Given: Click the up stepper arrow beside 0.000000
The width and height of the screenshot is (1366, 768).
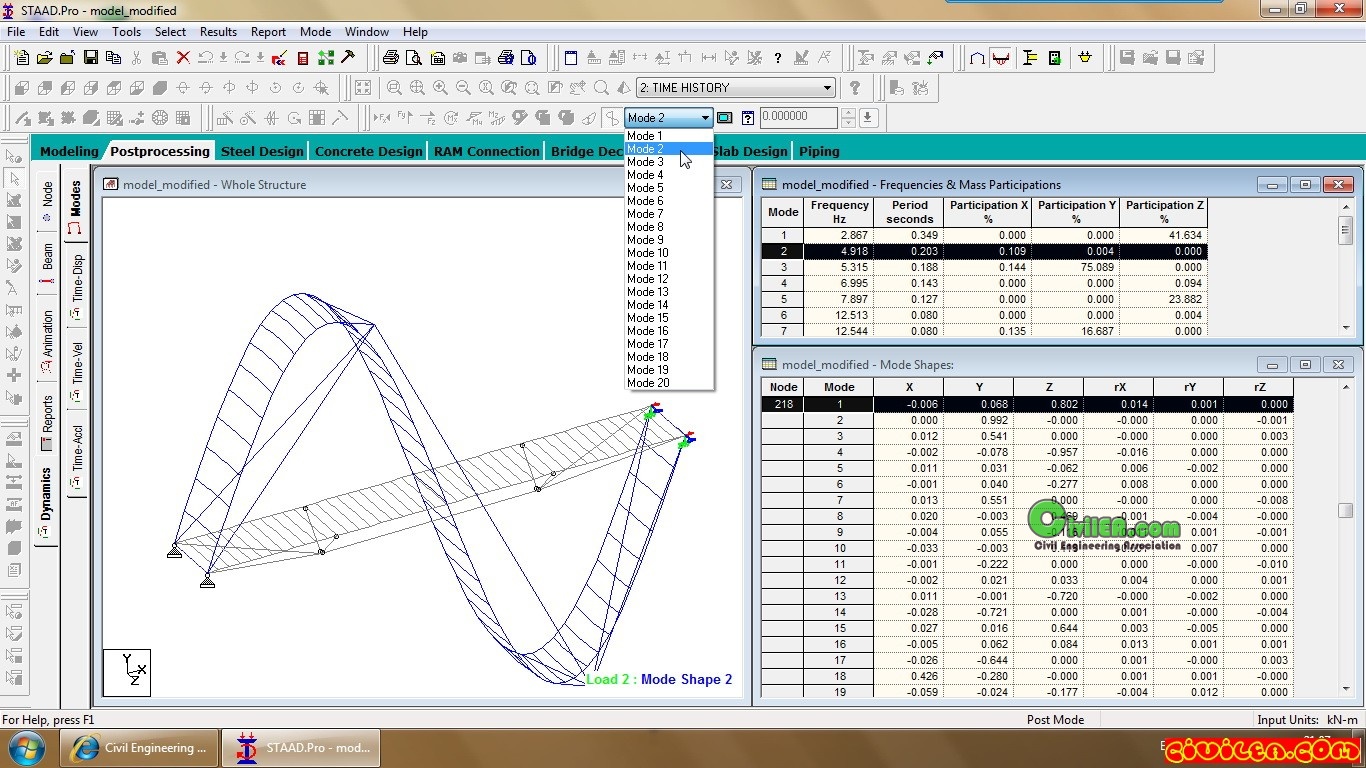Looking at the screenshot, I should coord(848,112).
